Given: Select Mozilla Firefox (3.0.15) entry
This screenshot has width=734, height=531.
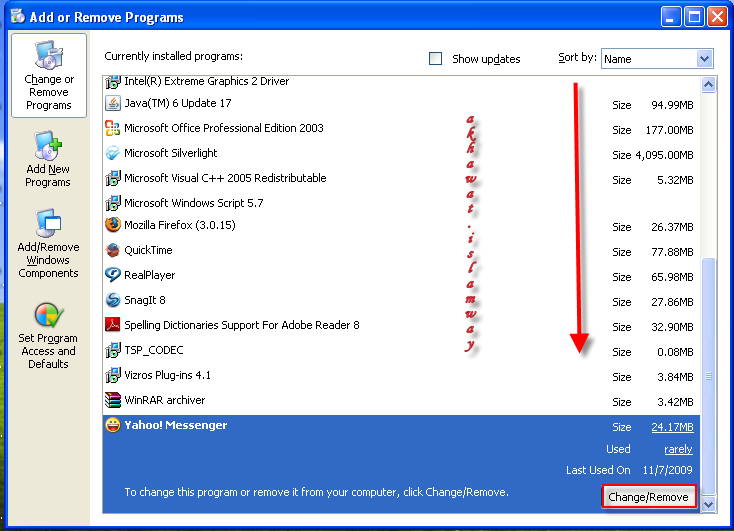Looking at the screenshot, I should click(x=401, y=225).
